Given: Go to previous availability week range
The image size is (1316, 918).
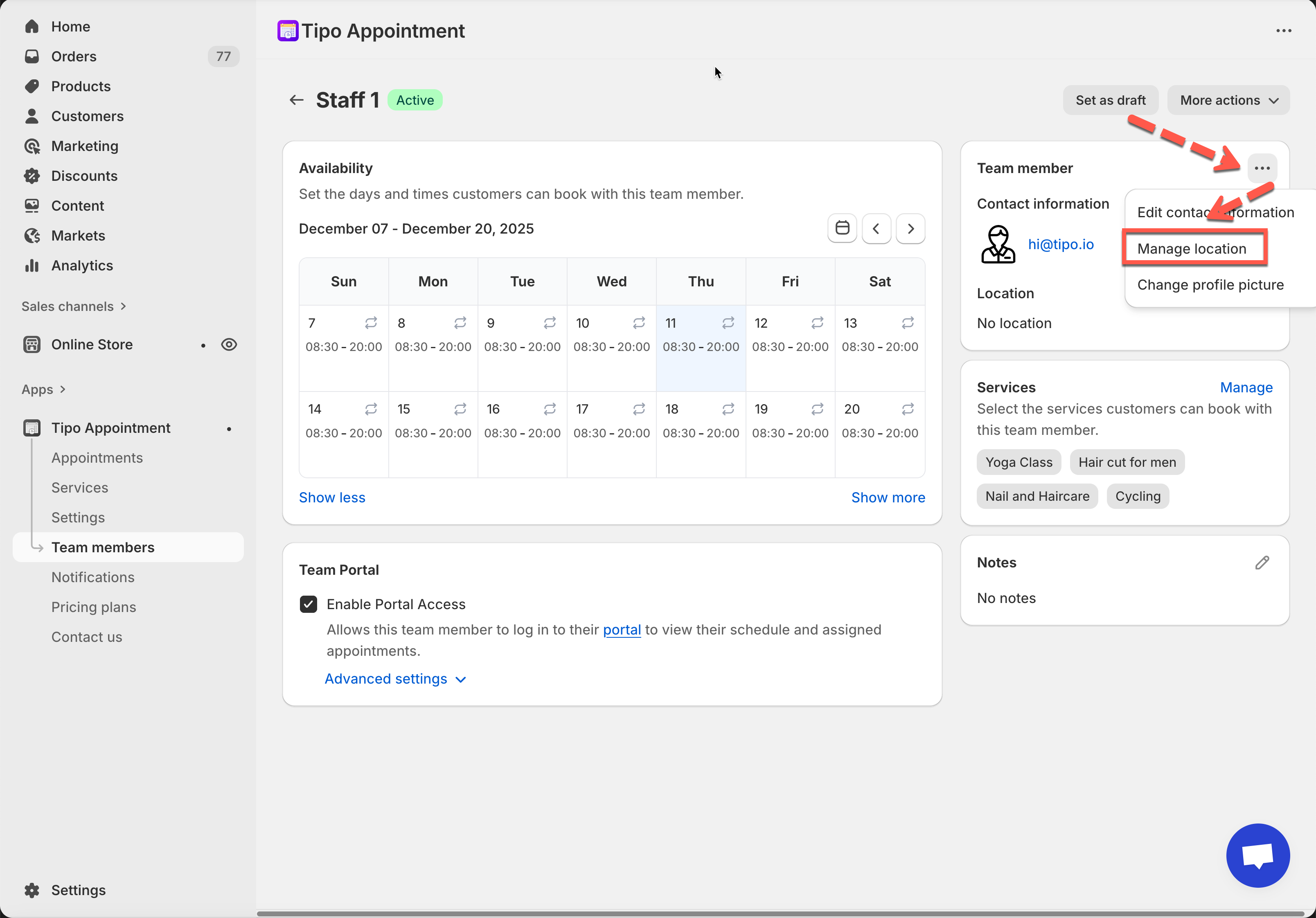Looking at the screenshot, I should coord(876,229).
